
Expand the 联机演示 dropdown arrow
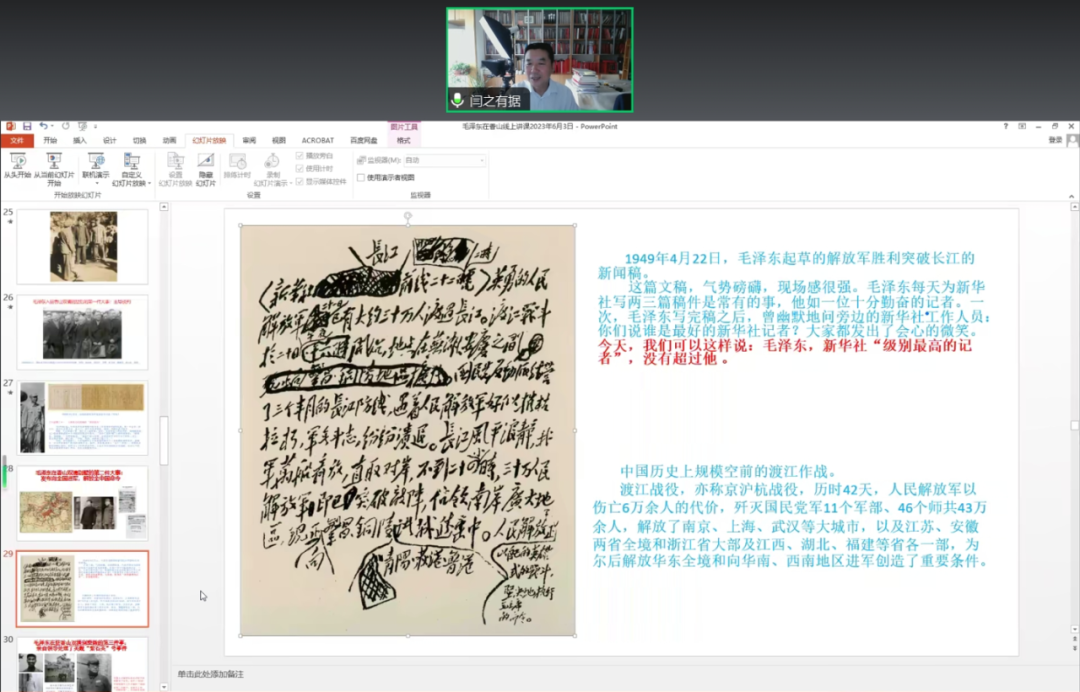tap(96, 184)
